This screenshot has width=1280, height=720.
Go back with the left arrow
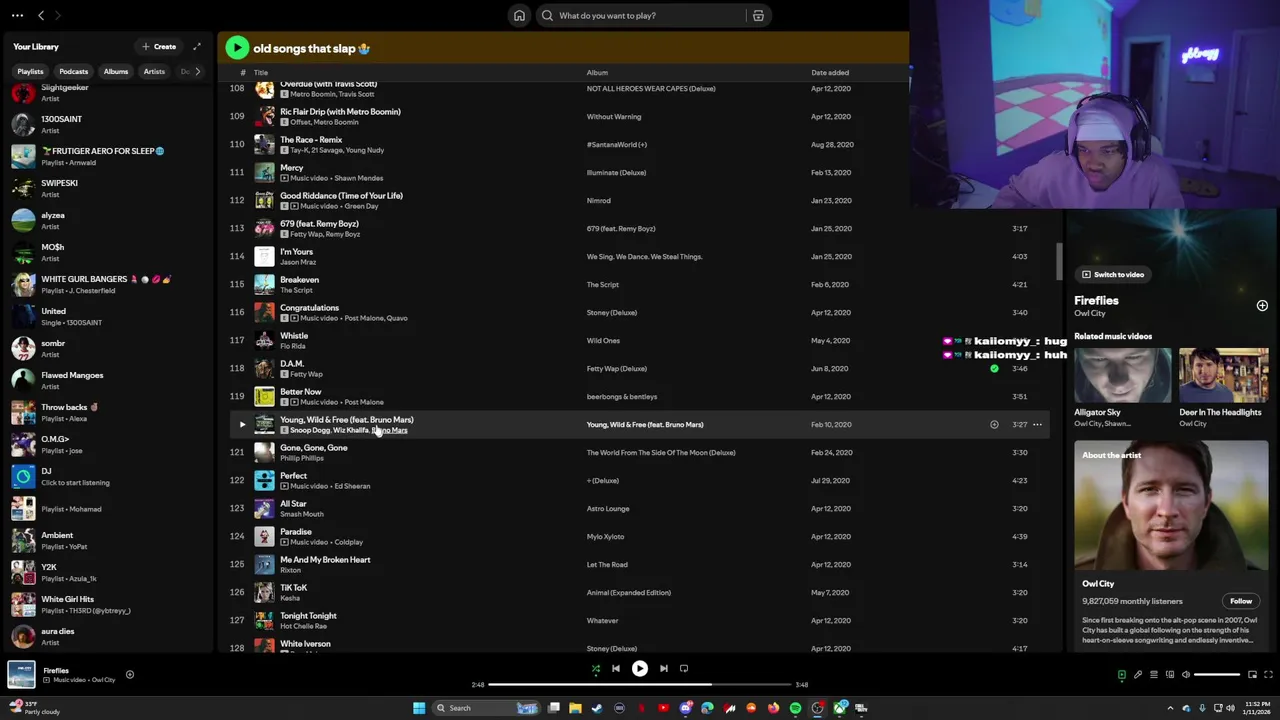[x=41, y=15]
